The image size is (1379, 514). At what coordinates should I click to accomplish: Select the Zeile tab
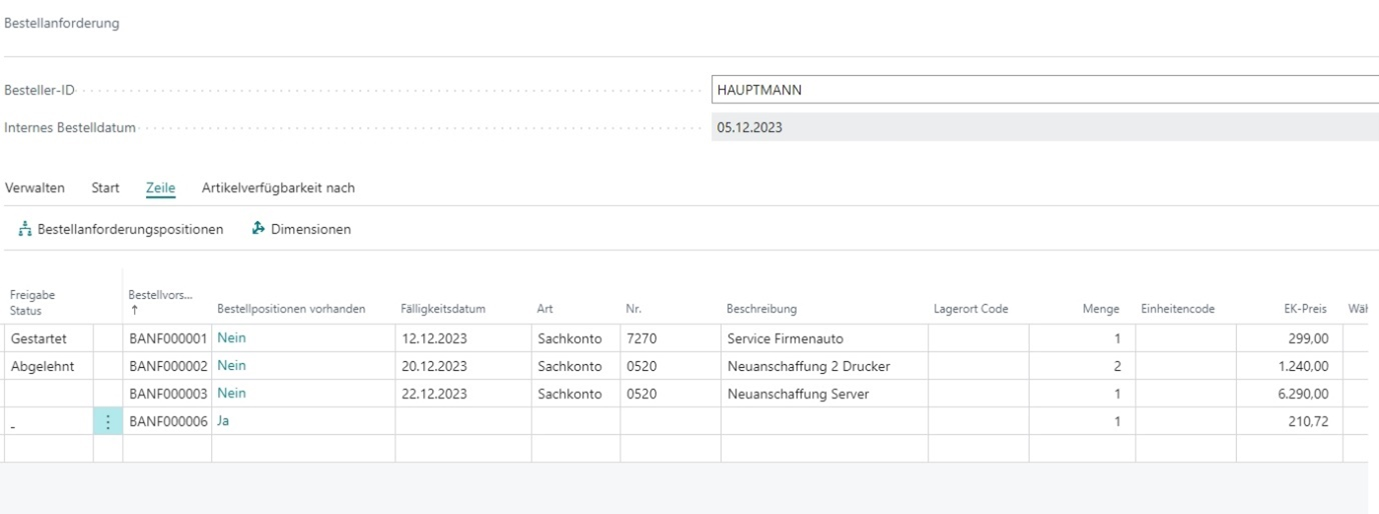160,187
